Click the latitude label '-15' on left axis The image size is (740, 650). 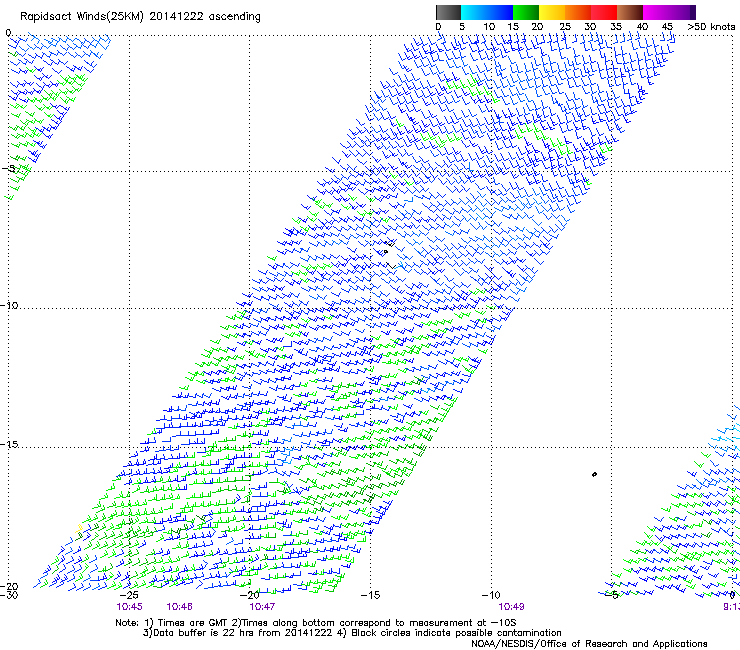[x=9, y=444]
